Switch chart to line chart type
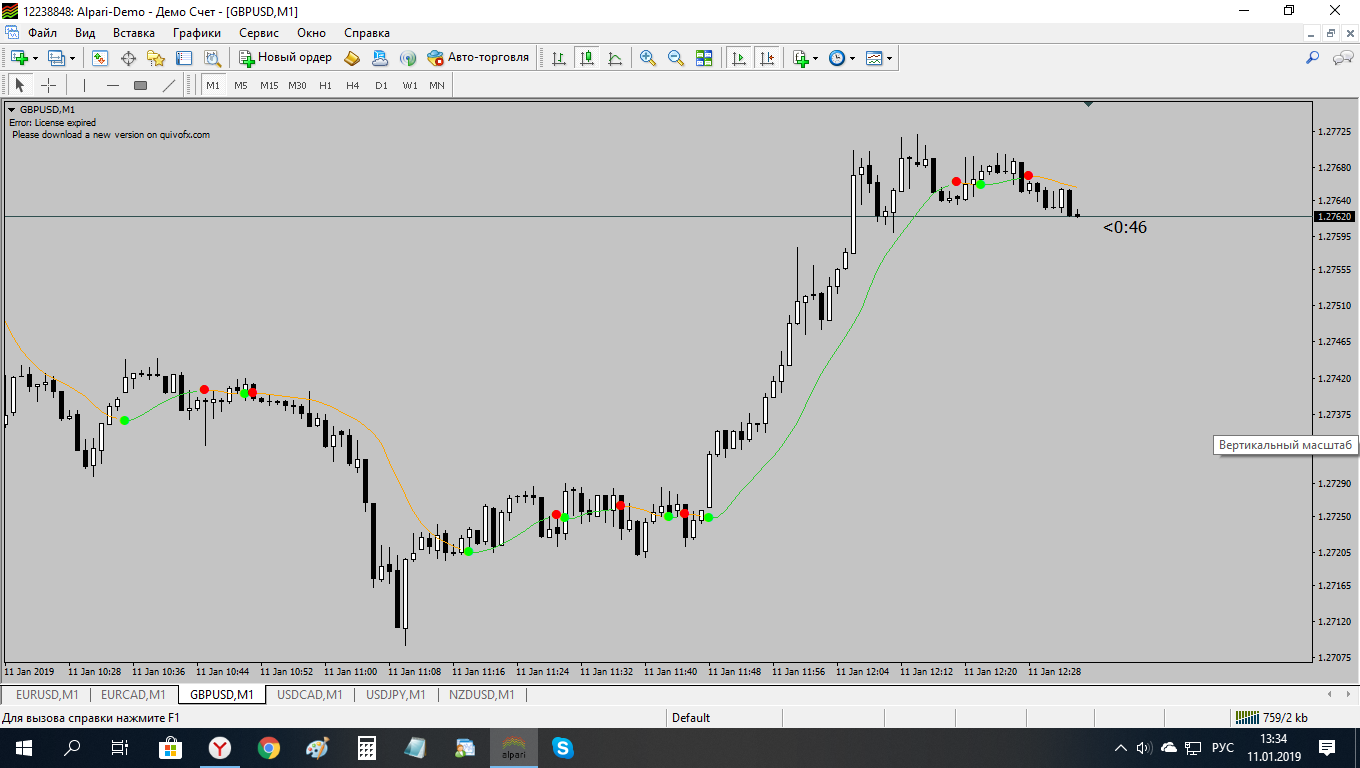The height and width of the screenshot is (768, 1360). [x=615, y=58]
